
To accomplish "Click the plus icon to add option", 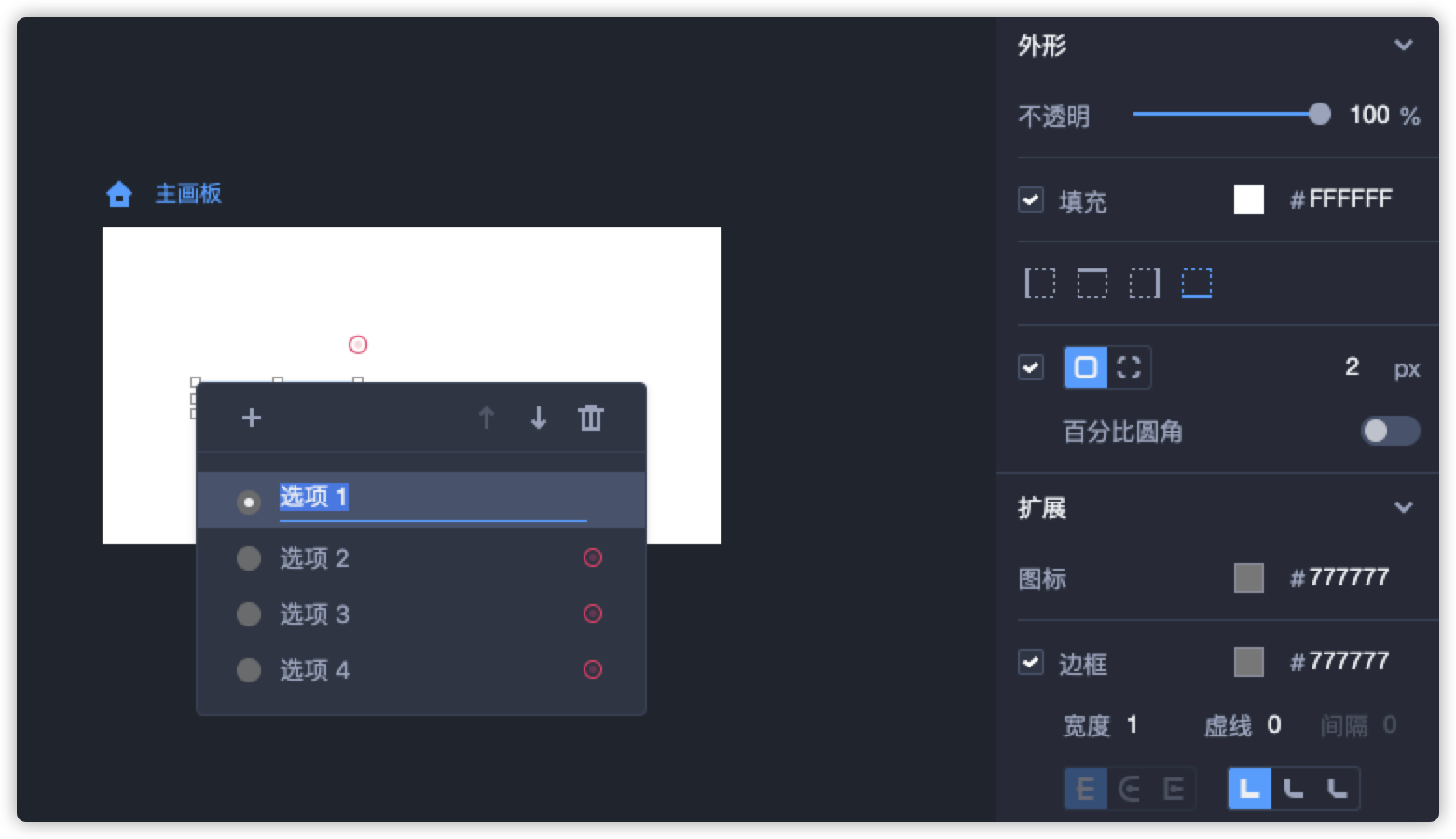I will [x=252, y=418].
